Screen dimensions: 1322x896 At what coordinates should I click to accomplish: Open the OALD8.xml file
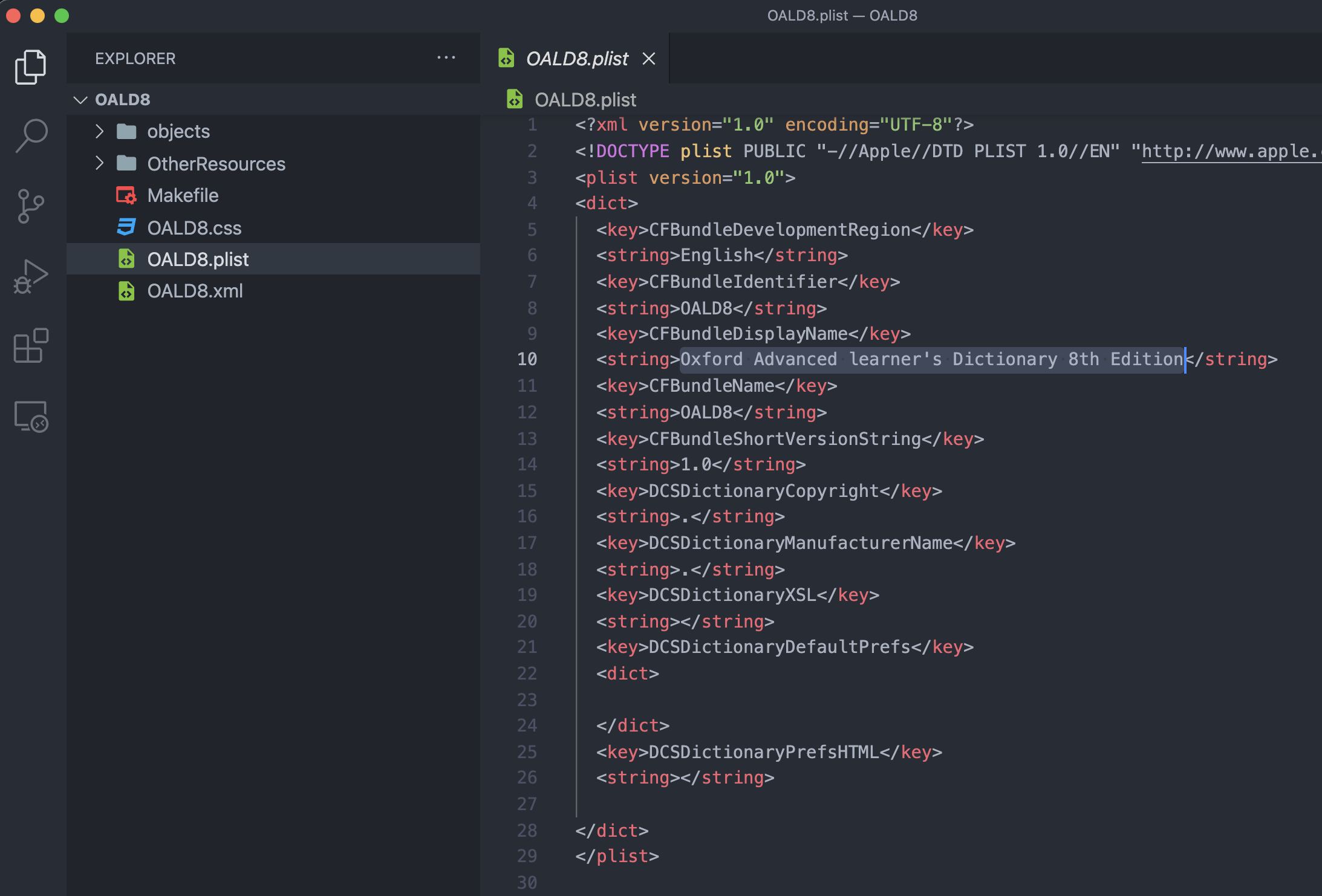(195, 291)
